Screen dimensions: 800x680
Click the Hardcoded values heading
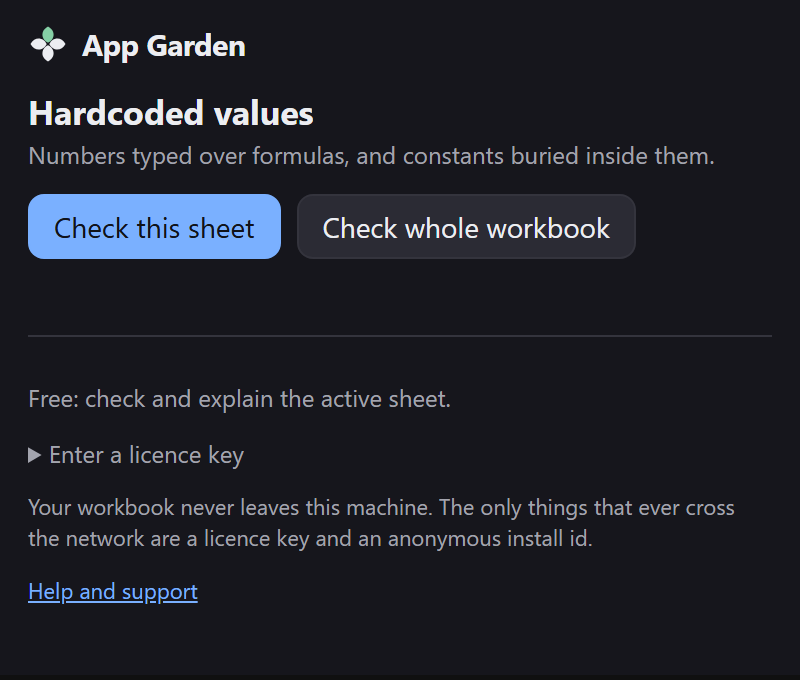tap(171, 113)
